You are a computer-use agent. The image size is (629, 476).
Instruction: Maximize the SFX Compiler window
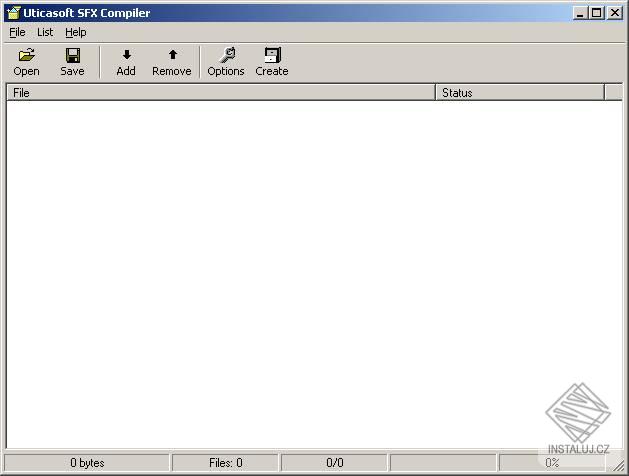point(597,13)
